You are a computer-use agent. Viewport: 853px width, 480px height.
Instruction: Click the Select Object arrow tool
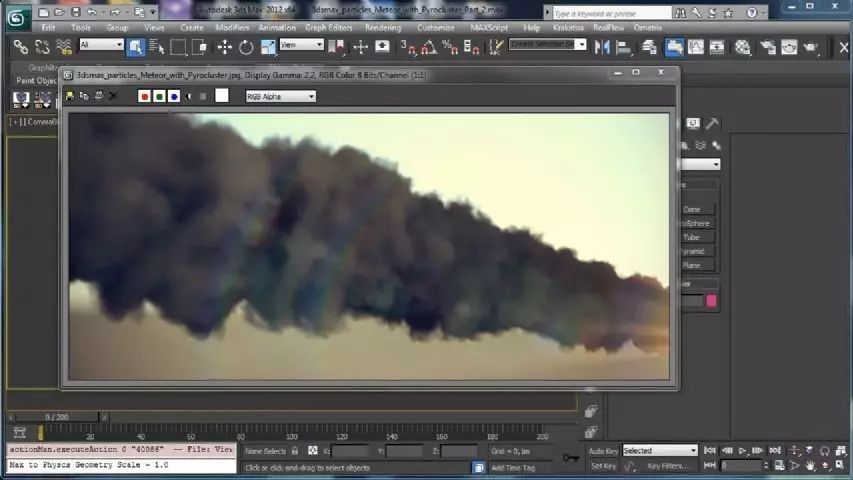pos(135,47)
